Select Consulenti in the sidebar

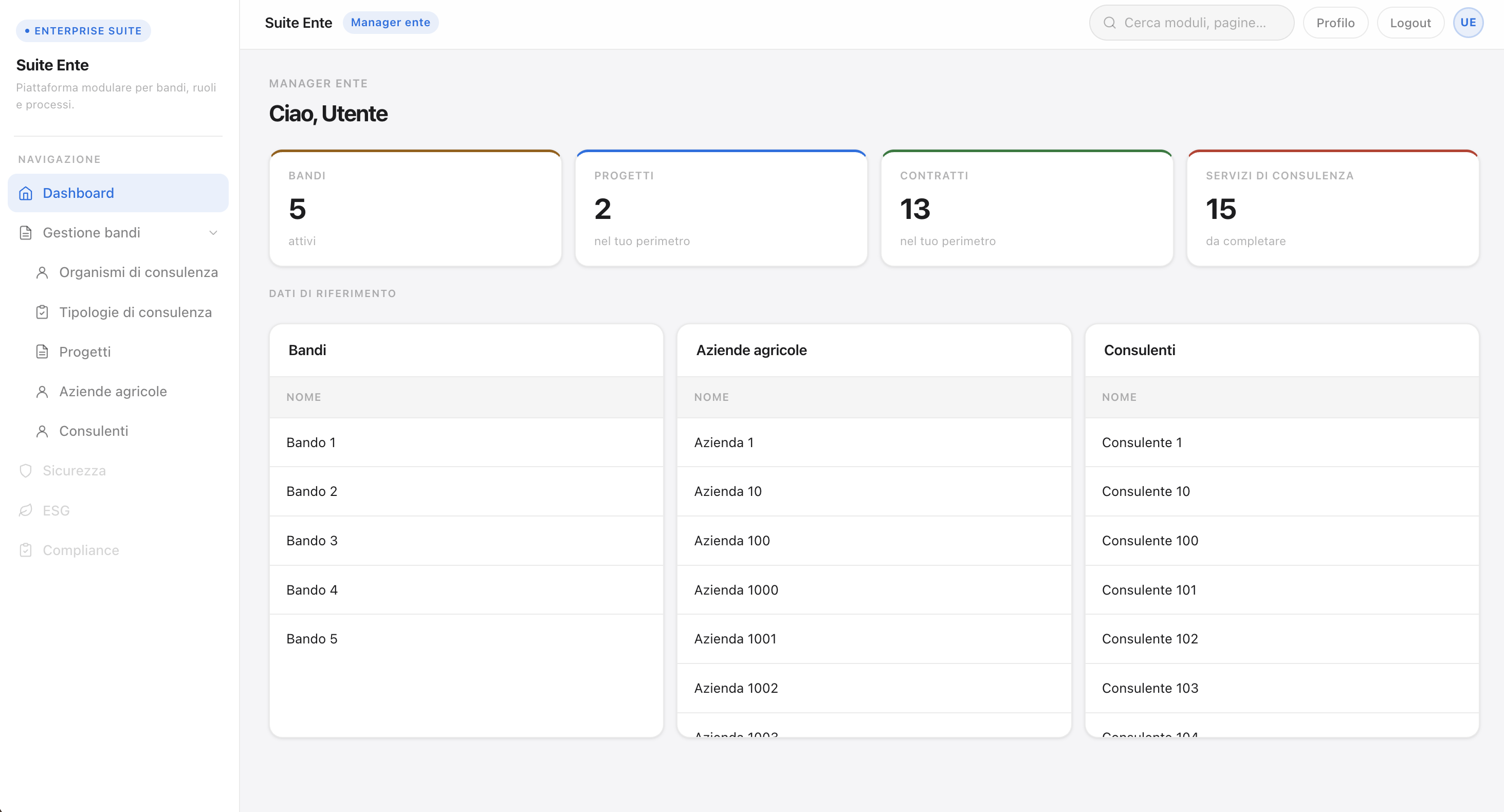pos(126,431)
